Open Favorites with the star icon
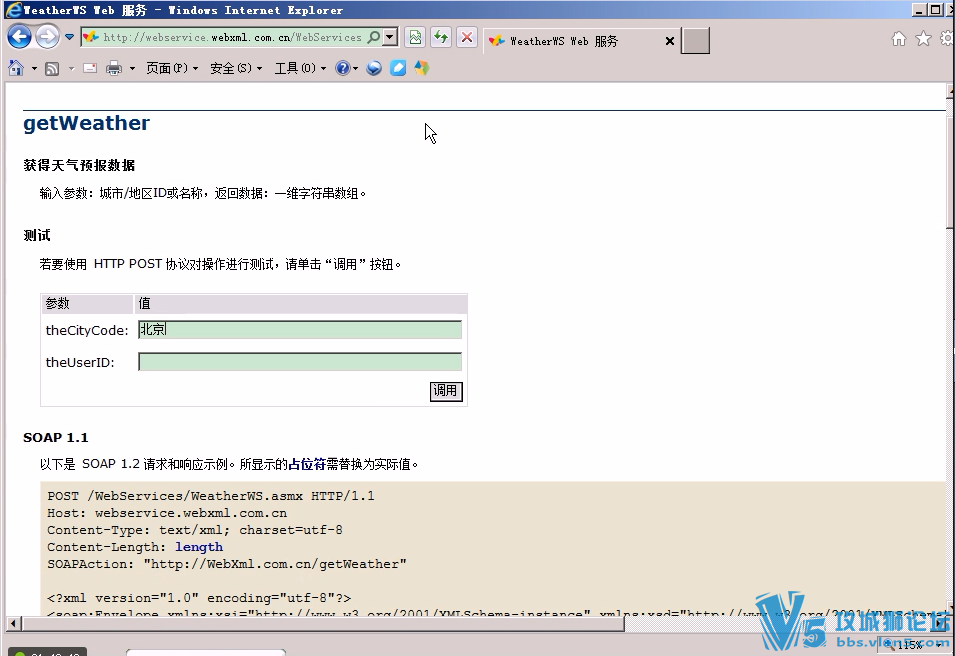The image size is (955, 656). pos(923,39)
